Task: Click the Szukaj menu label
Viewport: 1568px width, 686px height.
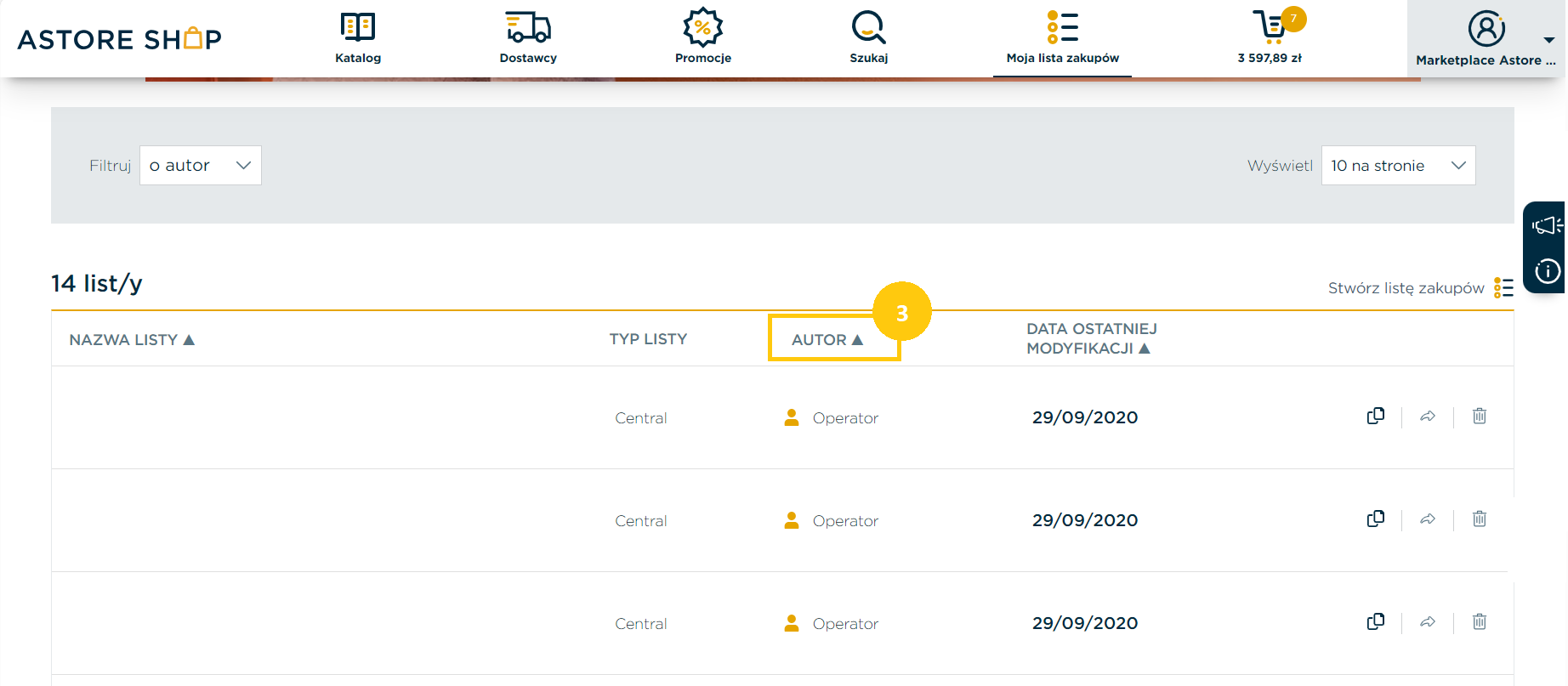Action: coord(868,58)
